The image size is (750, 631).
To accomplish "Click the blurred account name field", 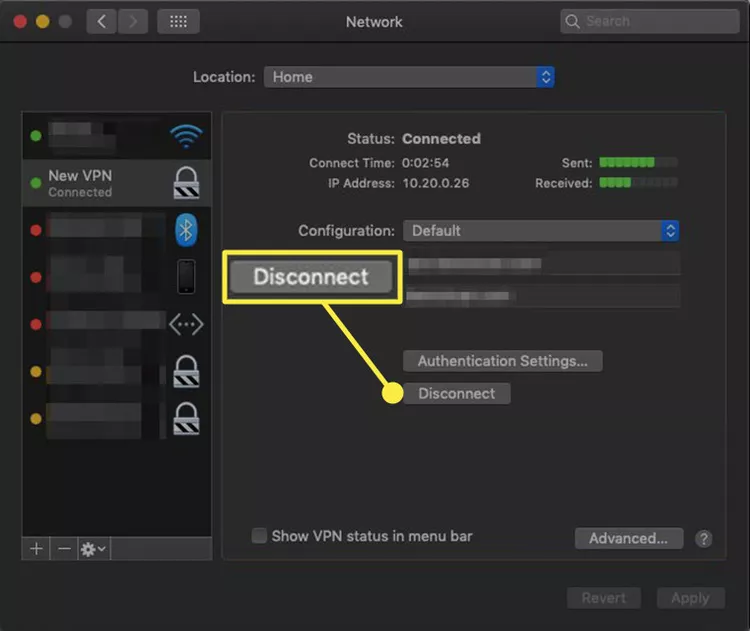I will pos(543,296).
